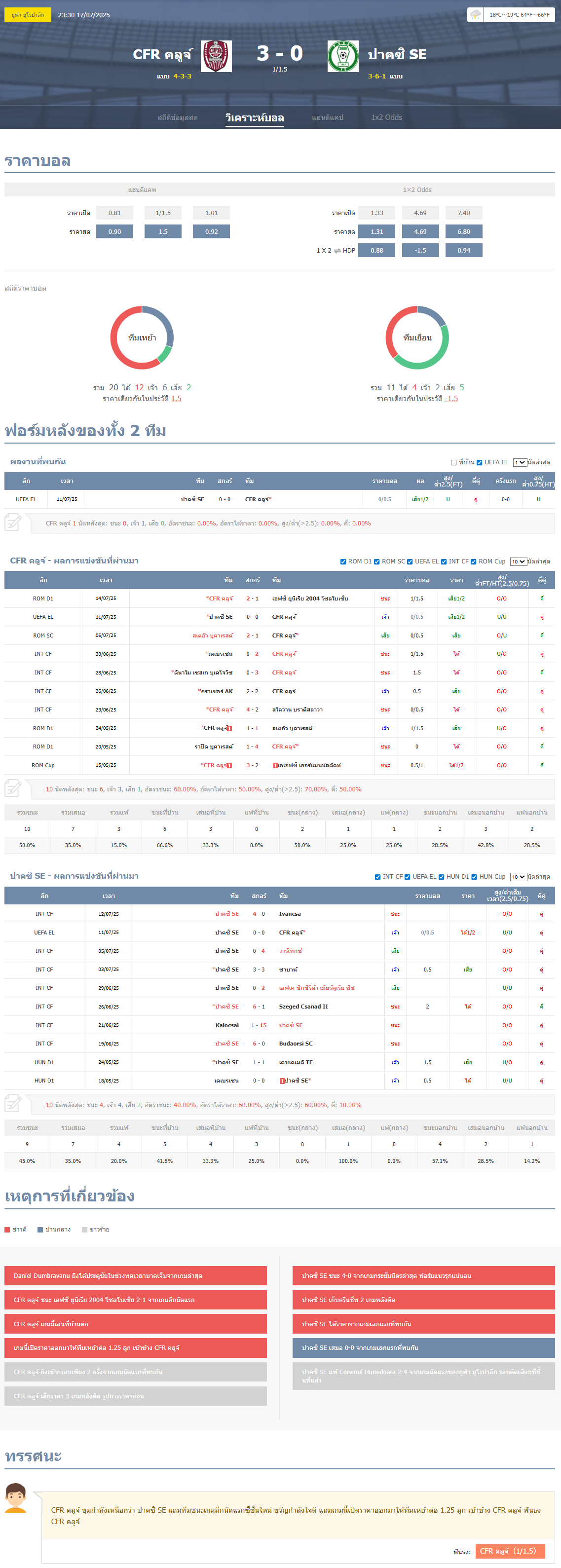Open the Paksi SE recent matches count dropdown

click(519, 877)
